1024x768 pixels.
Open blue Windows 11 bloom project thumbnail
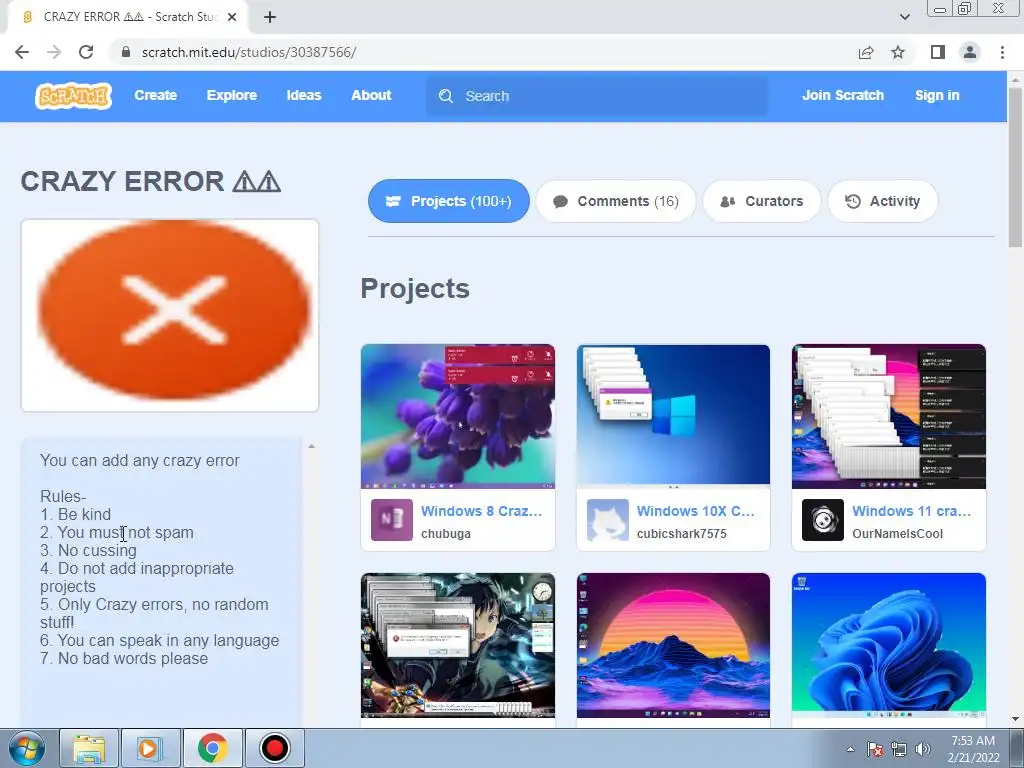click(x=889, y=645)
